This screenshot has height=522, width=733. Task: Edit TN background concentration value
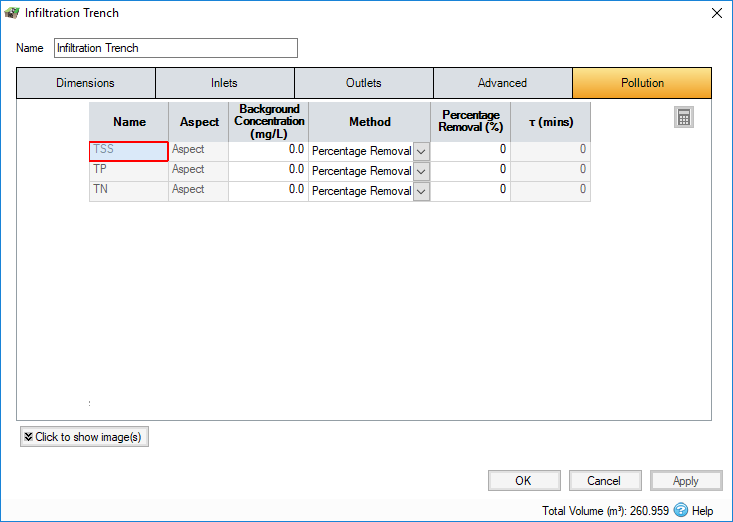pyautogui.click(x=268, y=192)
